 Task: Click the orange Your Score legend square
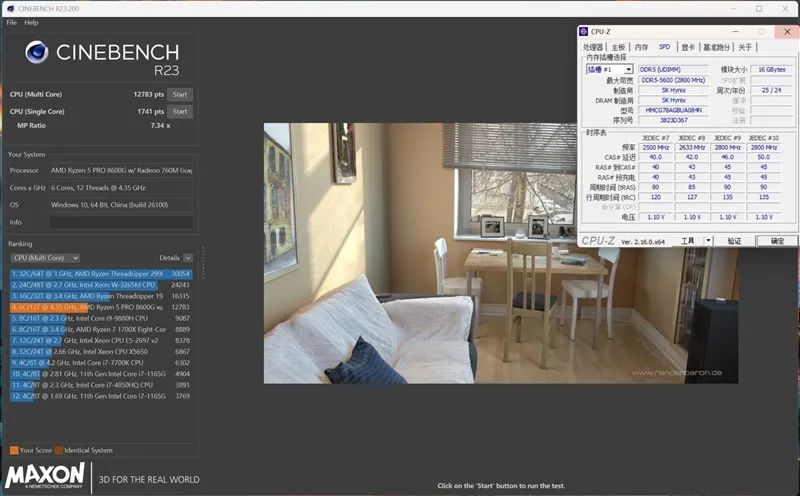pyautogui.click(x=12, y=450)
